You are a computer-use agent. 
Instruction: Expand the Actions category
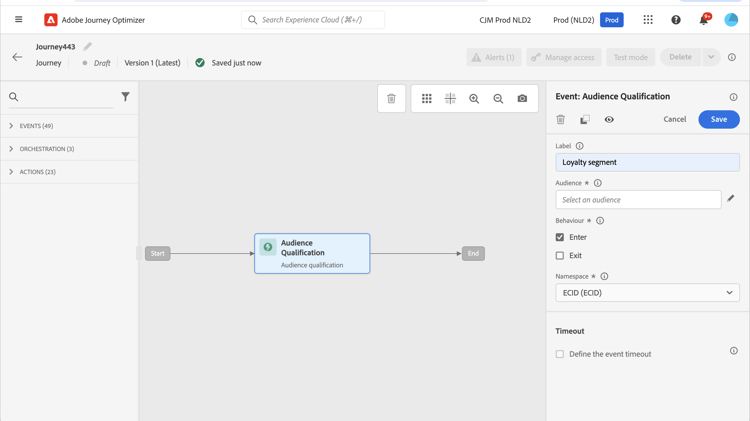pos(12,172)
